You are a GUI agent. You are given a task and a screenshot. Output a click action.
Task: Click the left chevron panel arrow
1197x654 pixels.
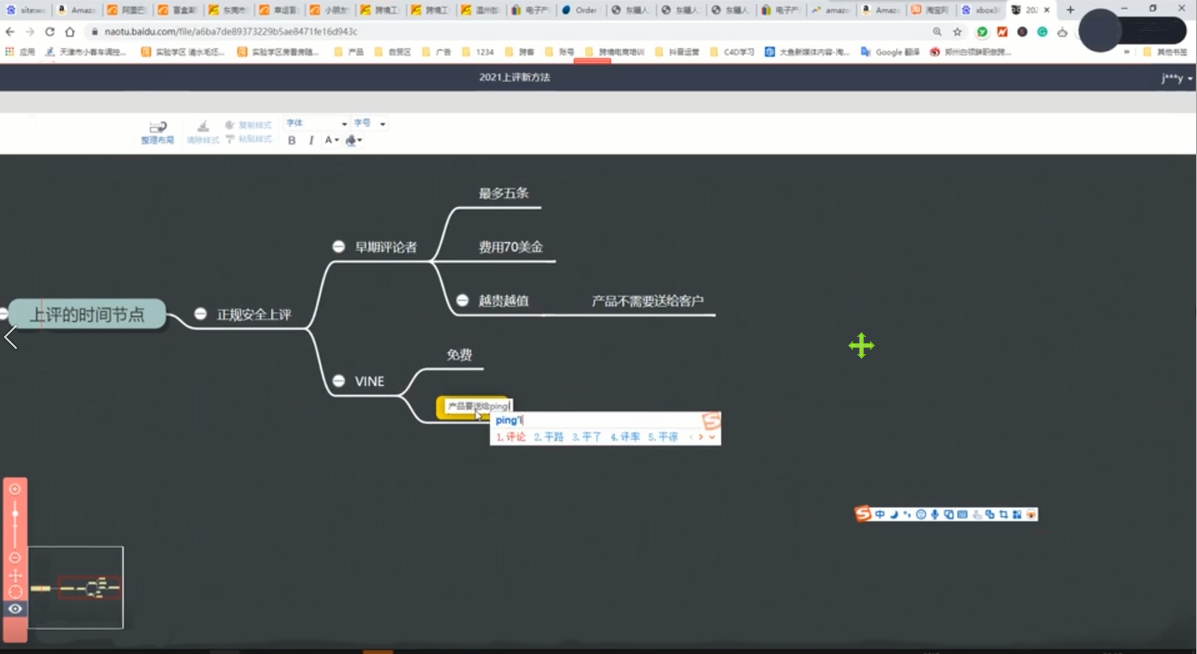point(10,337)
